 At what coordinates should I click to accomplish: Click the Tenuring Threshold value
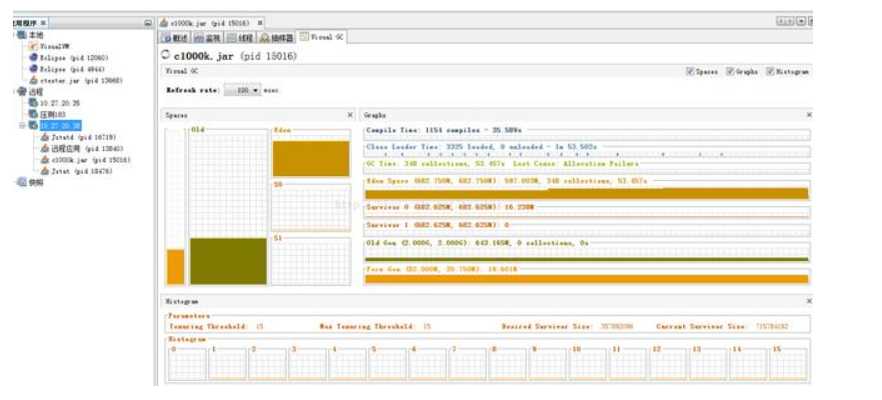tap(259, 326)
